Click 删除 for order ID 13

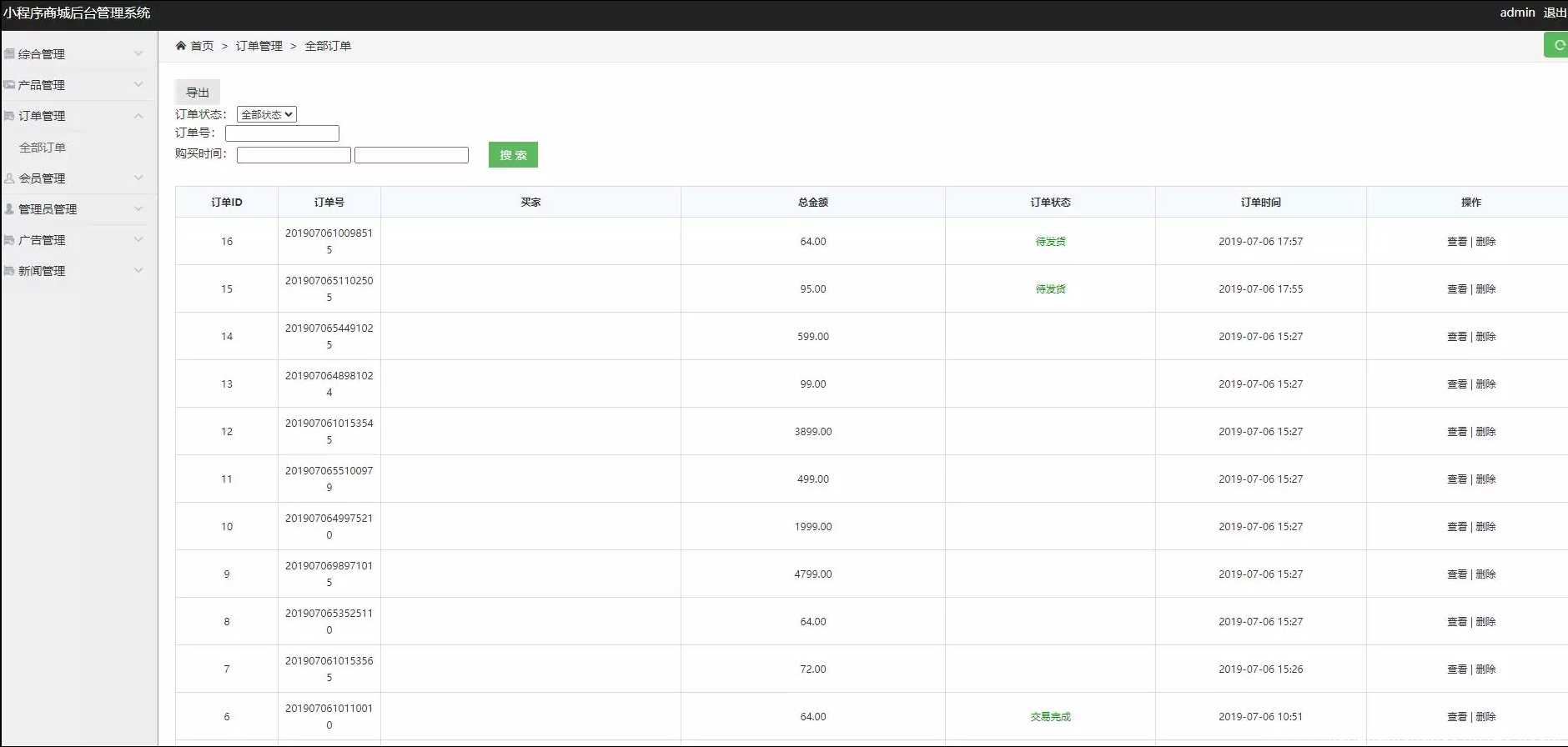coord(1485,384)
